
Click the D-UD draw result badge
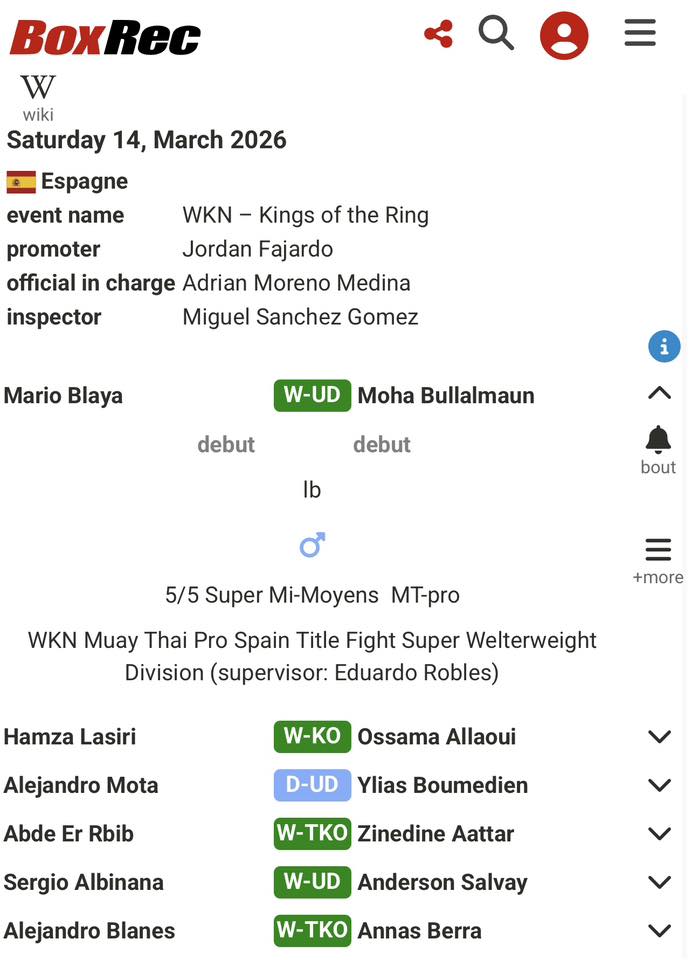(312, 785)
